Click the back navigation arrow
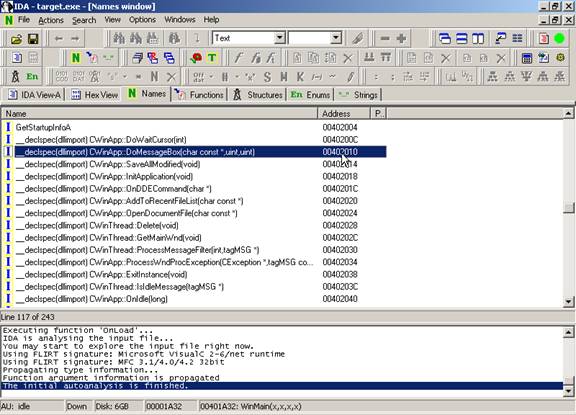Screen dimensions: 576x415 58,39
